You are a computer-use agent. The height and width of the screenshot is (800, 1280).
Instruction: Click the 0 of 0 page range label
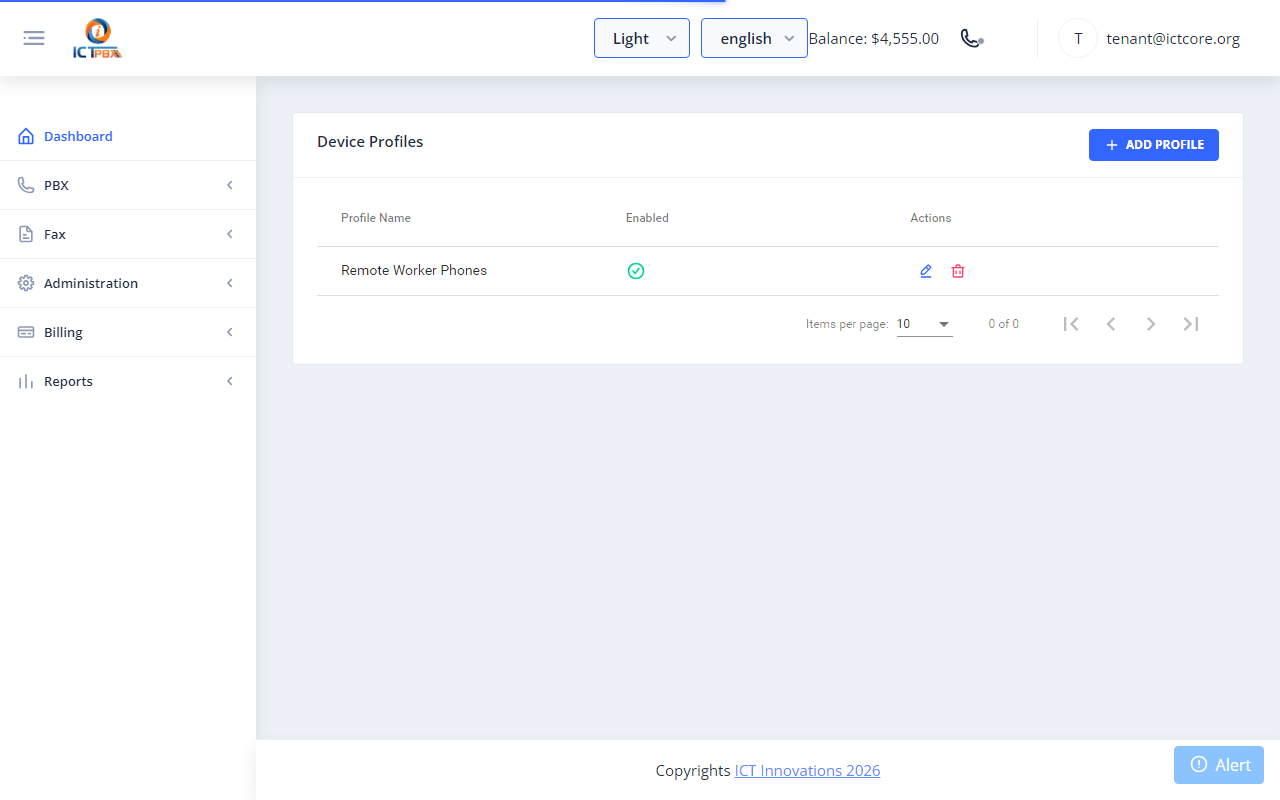(x=1004, y=324)
